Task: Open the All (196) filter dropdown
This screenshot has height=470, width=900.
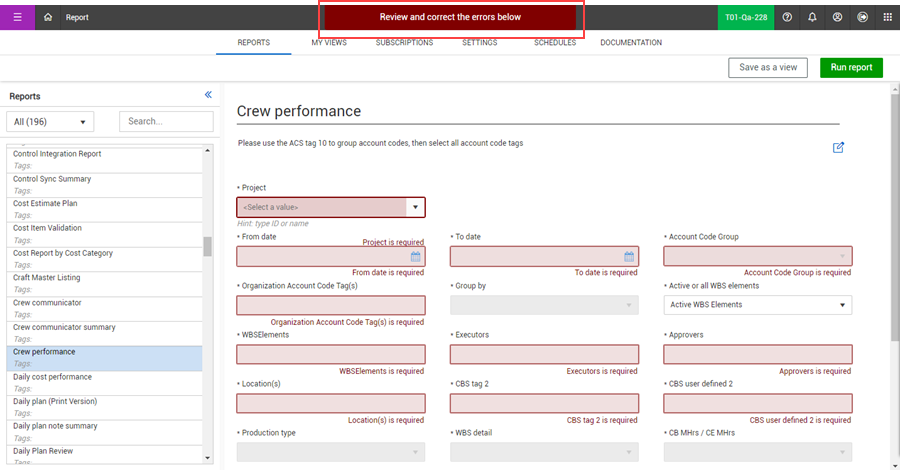Action: [x=50, y=122]
